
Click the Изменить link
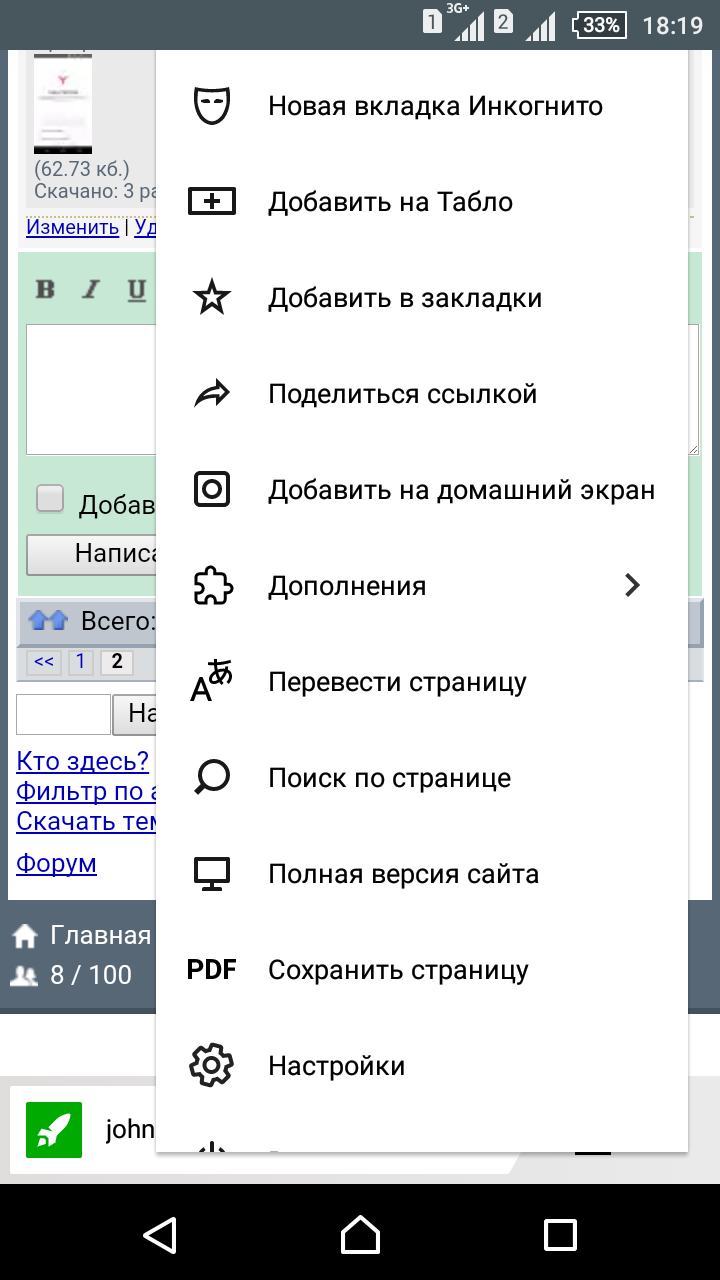click(x=72, y=227)
